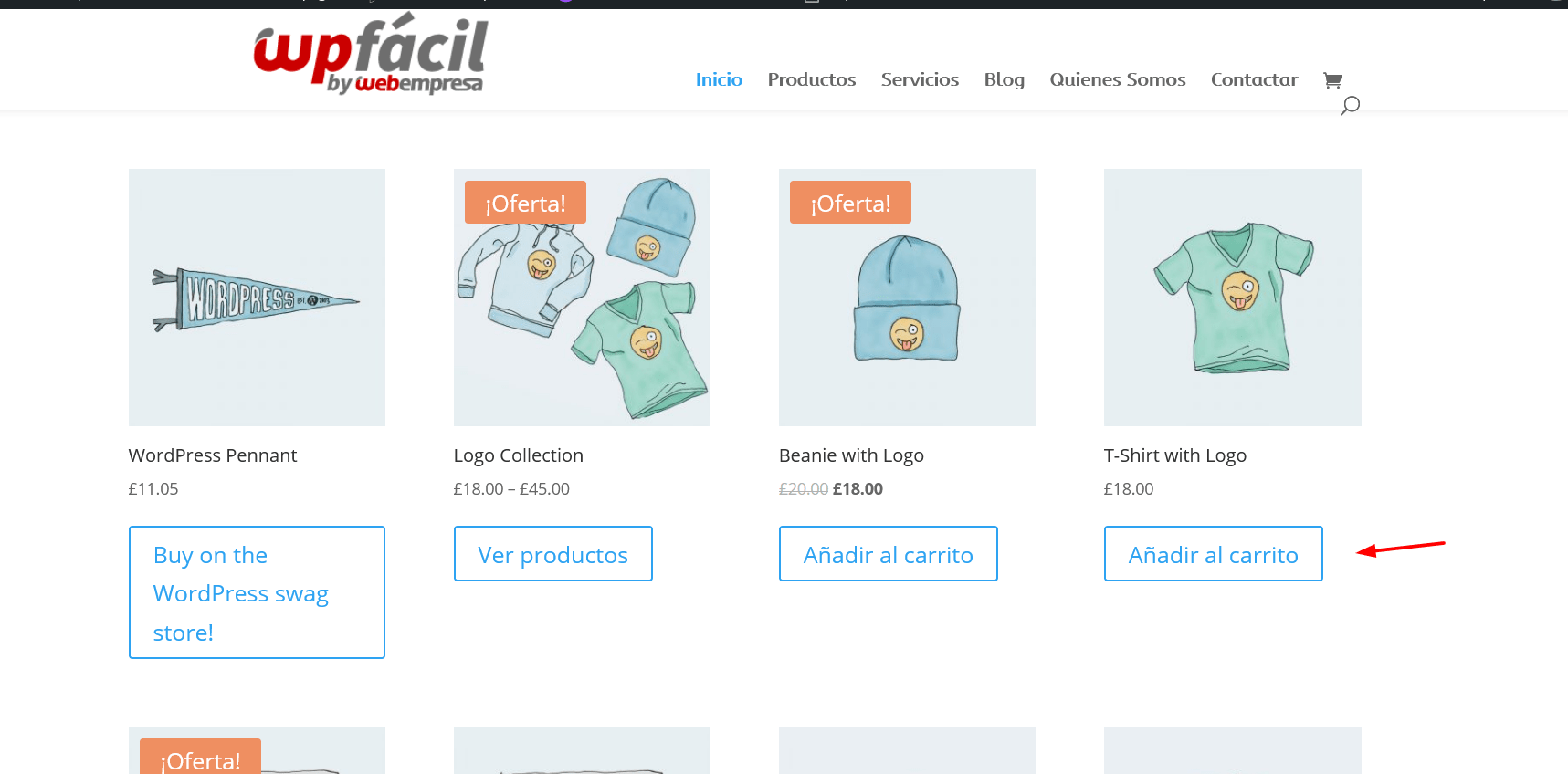1568x774 pixels.
Task: Click Buy on the WordPress swag store button
Action: coord(257,592)
